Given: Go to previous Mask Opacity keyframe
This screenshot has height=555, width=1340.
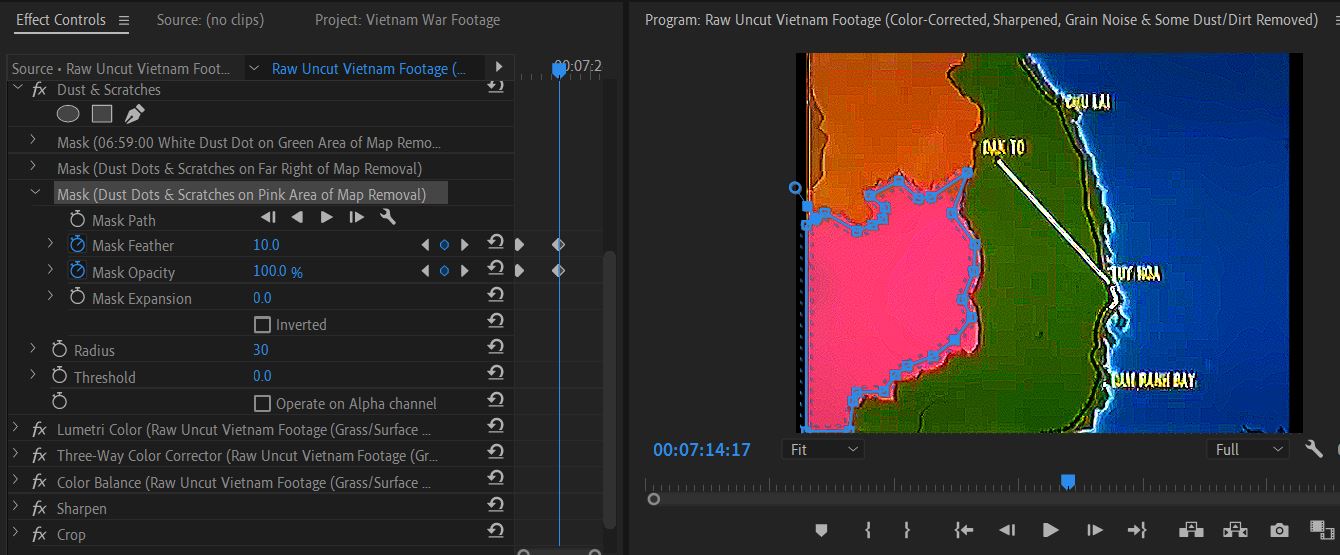Looking at the screenshot, I should pos(425,271).
